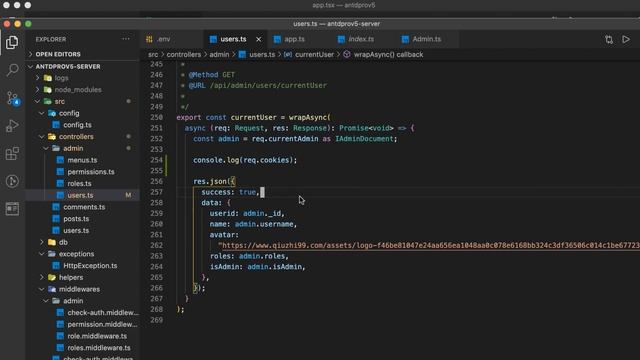640x360 pixels.
Task: Click the 'roles: admin.roles,' line
Action: [x=249, y=256]
